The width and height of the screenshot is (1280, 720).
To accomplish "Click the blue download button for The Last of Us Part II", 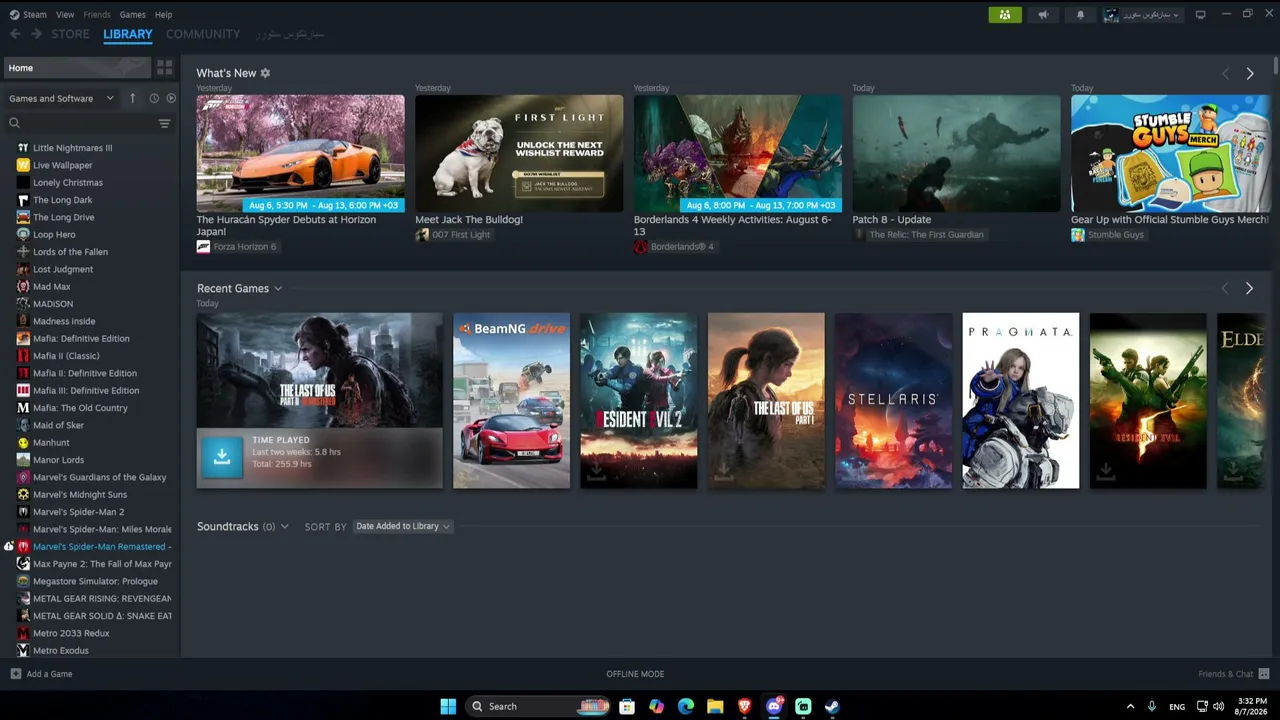I will 222,457.
